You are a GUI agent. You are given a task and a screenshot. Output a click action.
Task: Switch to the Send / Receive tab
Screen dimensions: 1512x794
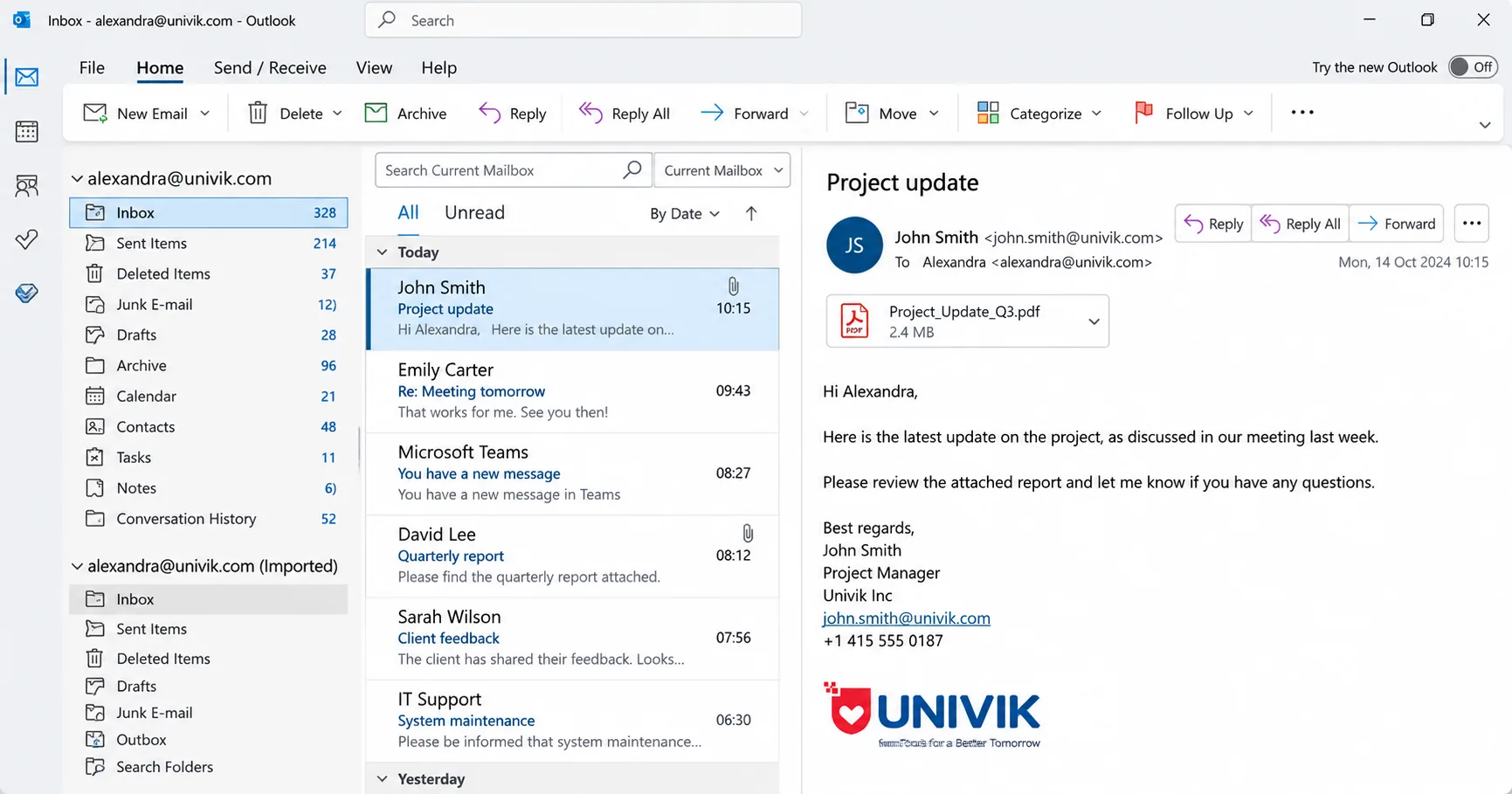(x=270, y=67)
